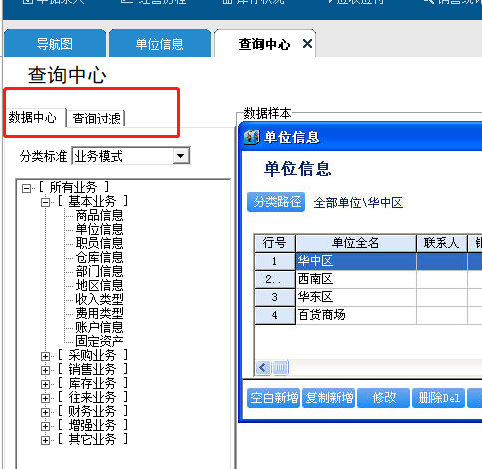
Task: Select 单位信息 in the business tree
Action: click(x=99, y=229)
